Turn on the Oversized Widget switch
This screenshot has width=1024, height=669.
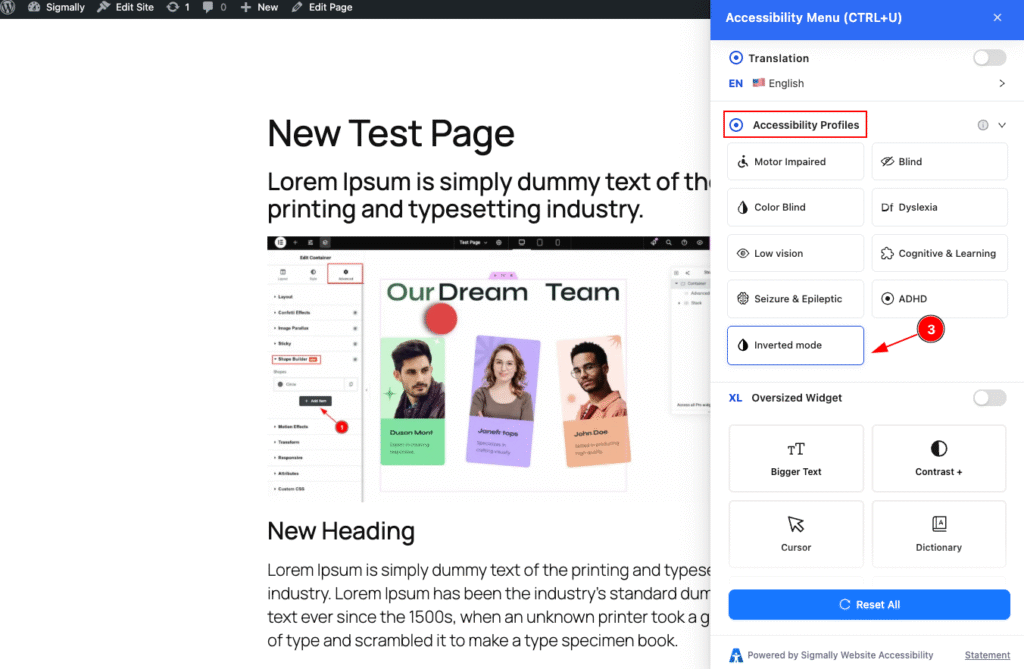tap(989, 398)
